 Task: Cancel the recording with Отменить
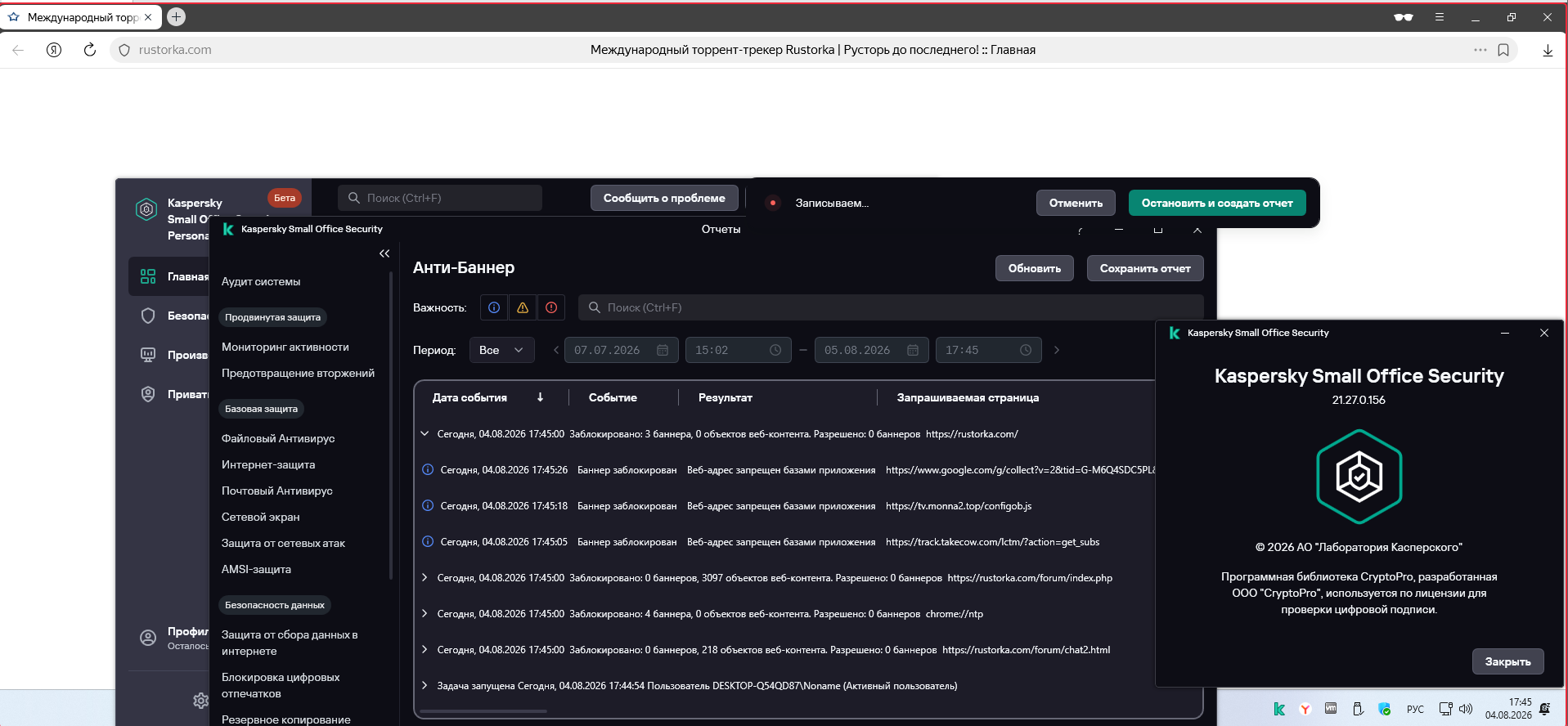point(1076,203)
